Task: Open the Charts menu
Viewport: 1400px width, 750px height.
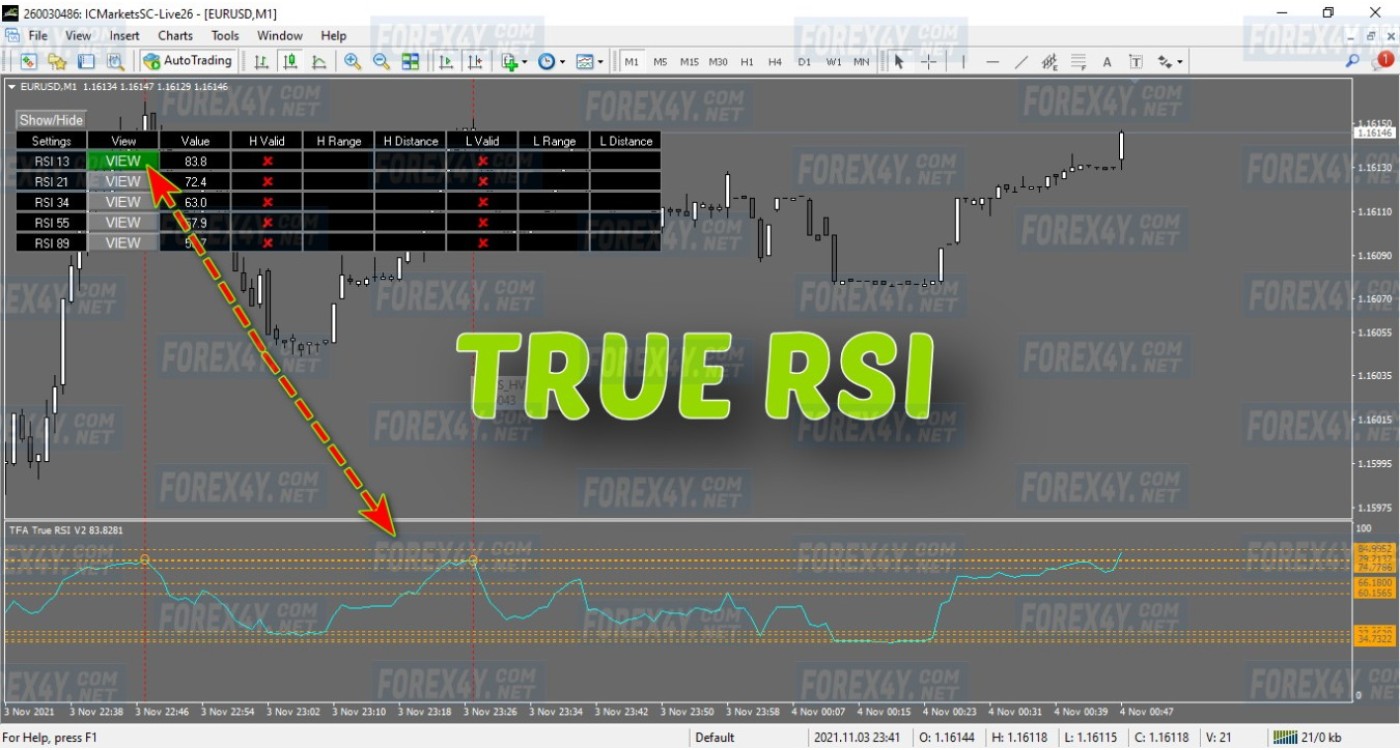Action: tap(174, 35)
